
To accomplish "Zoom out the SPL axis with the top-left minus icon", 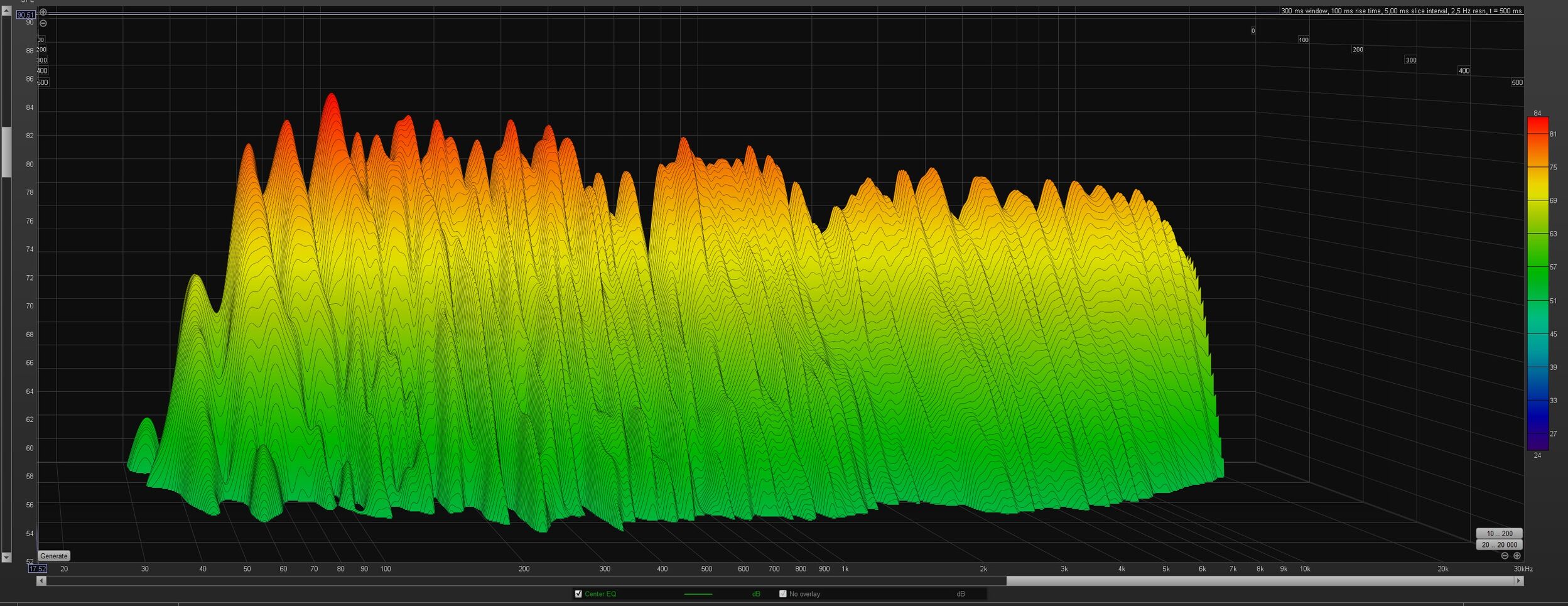I will coord(43,23).
